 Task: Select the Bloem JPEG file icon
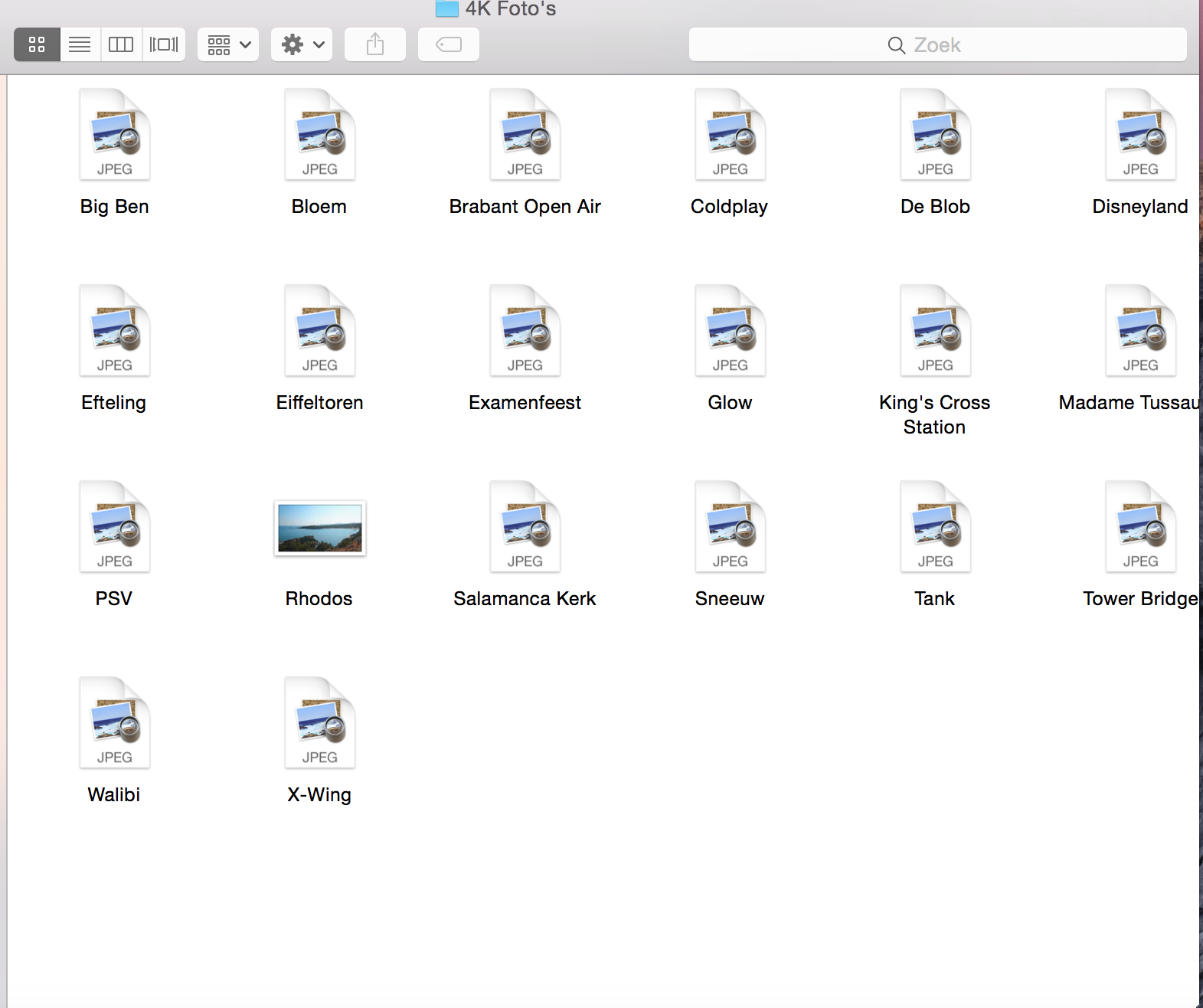320,134
